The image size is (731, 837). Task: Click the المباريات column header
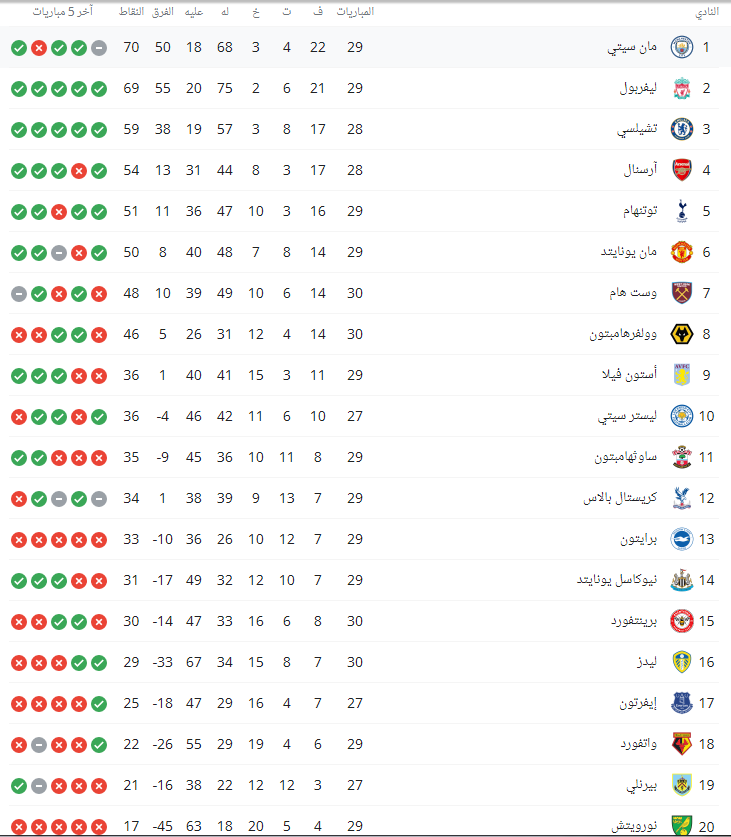pos(353,12)
